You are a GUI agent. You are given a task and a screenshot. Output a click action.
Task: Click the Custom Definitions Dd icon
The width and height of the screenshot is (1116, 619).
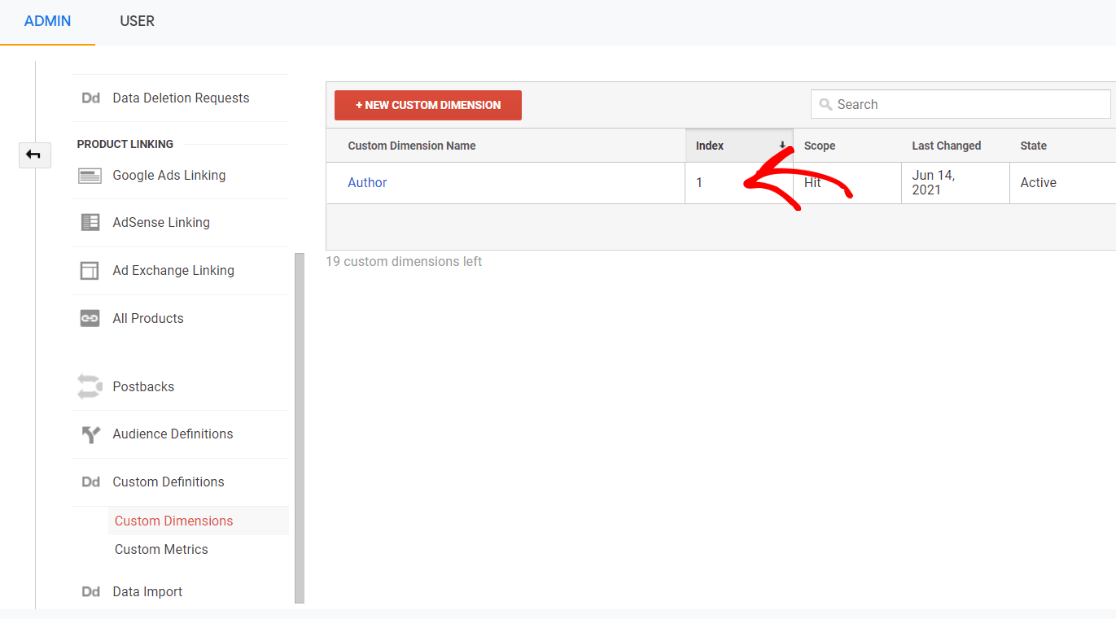point(90,482)
